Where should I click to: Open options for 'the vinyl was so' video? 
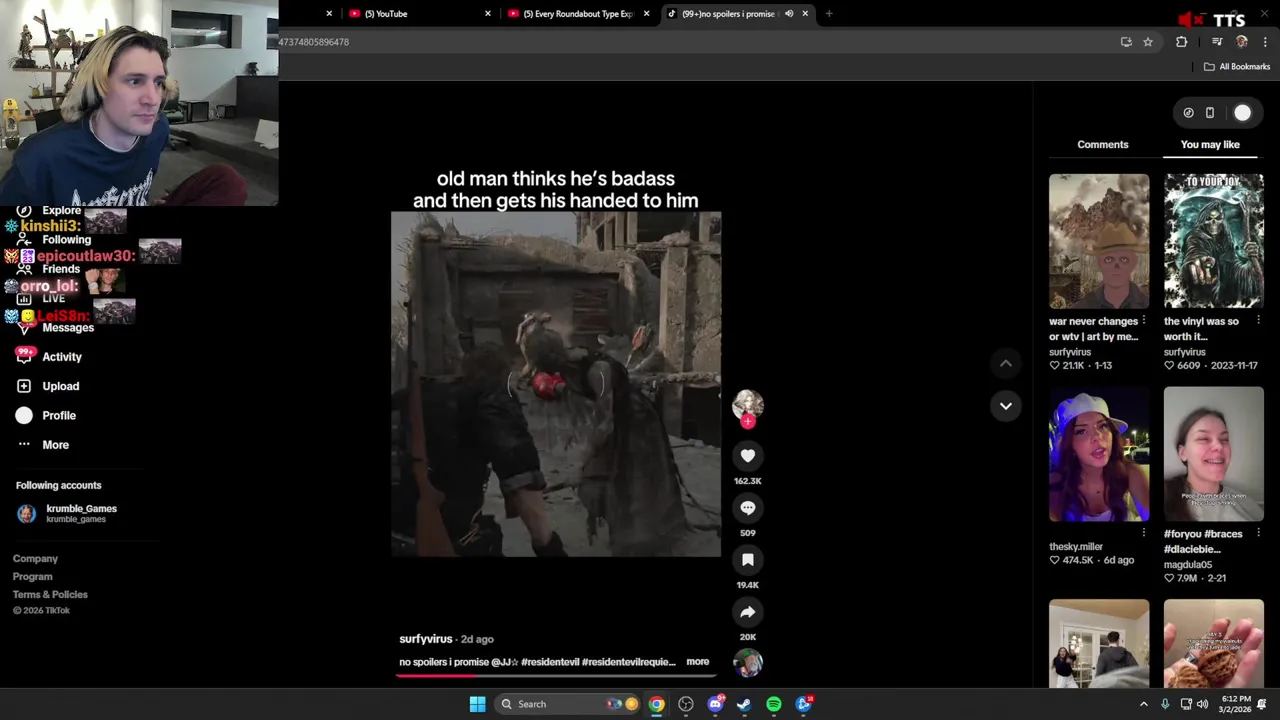click(x=1258, y=321)
